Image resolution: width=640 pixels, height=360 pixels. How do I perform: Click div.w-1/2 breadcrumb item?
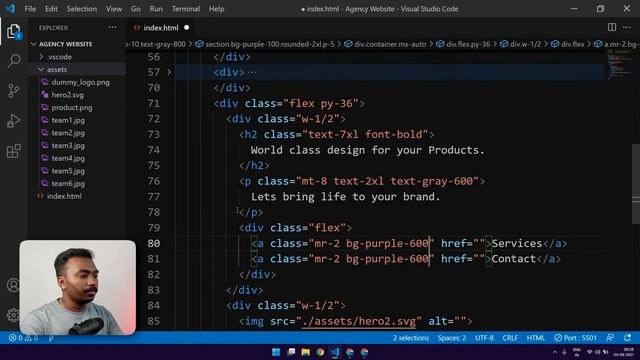521,44
